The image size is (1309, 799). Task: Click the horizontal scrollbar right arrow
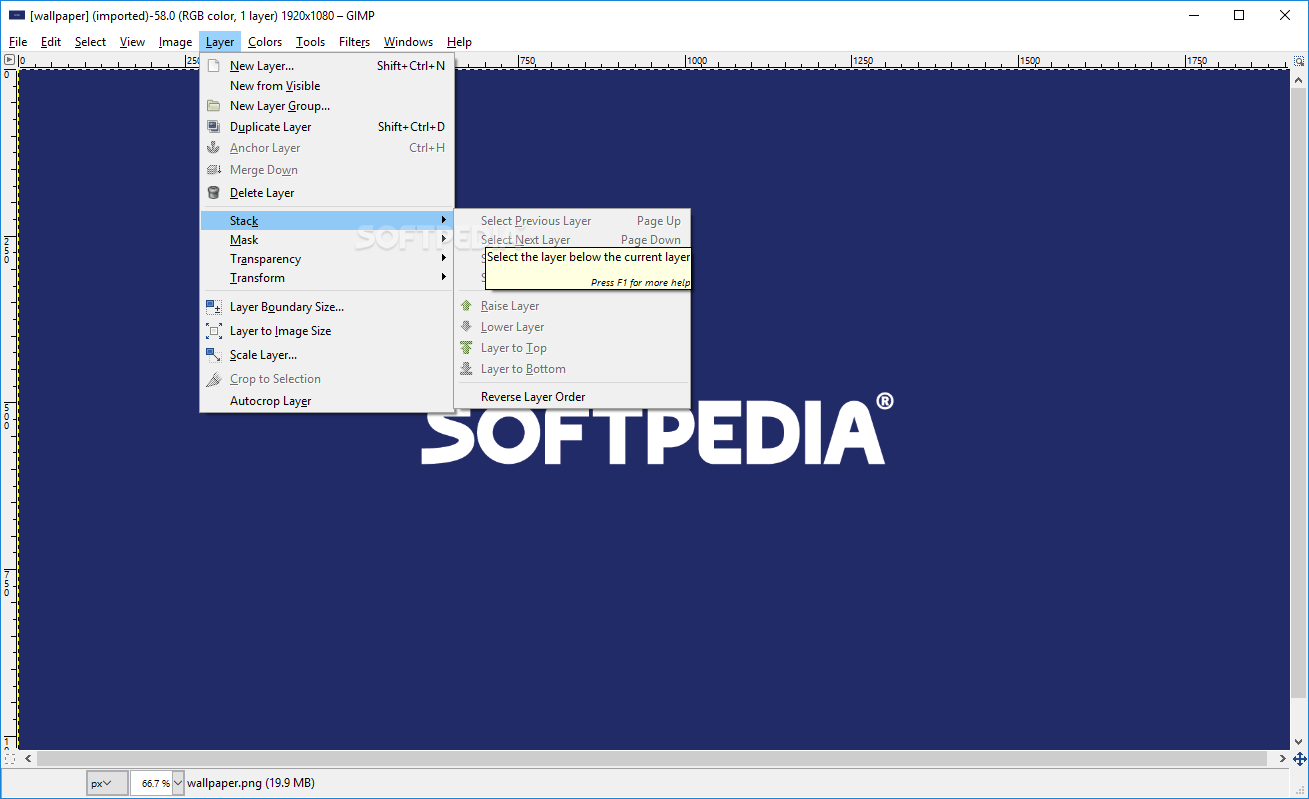pyautogui.click(x=1283, y=759)
